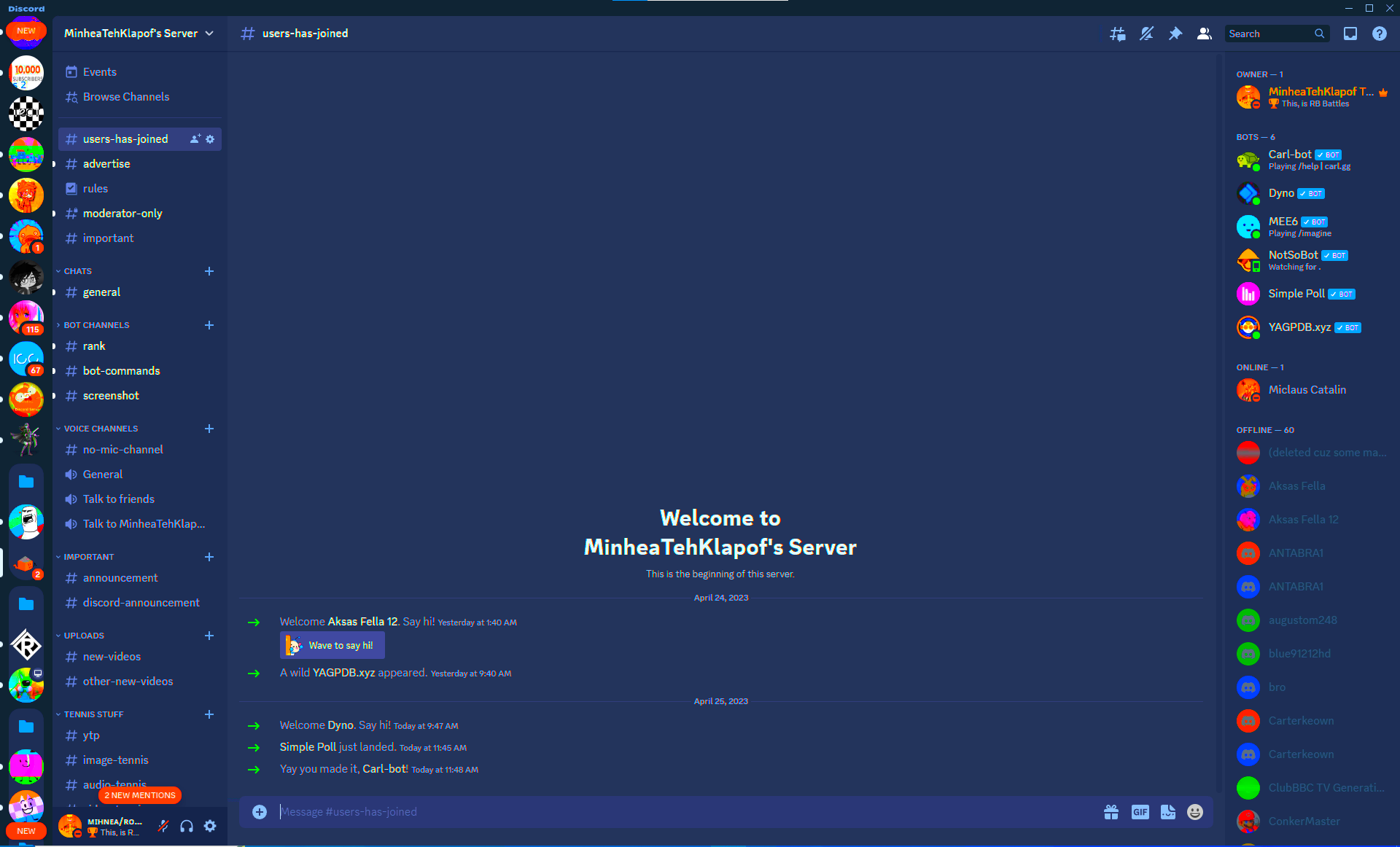Select the moderator-only channel
This screenshot has height=847, width=1400.
point(140,214)
